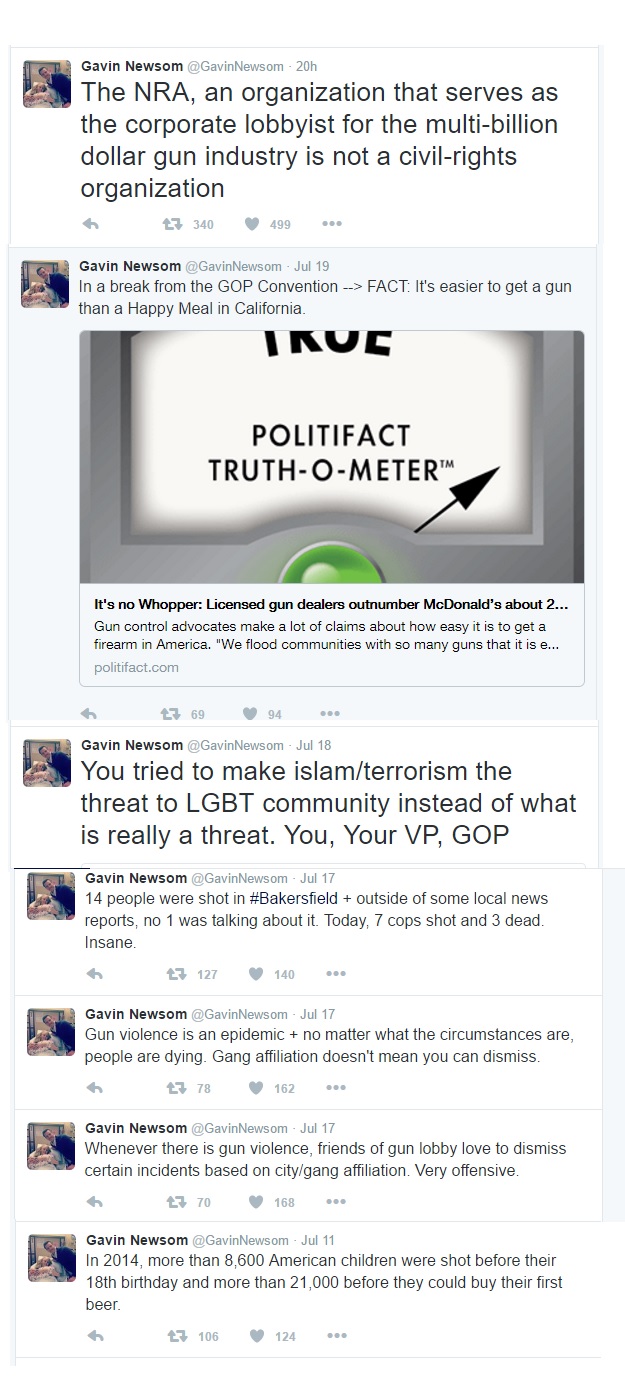Reply to the Bakersfield shooting tweet
The width and height of the screenshot is (625, 1381).
point(94,974)
